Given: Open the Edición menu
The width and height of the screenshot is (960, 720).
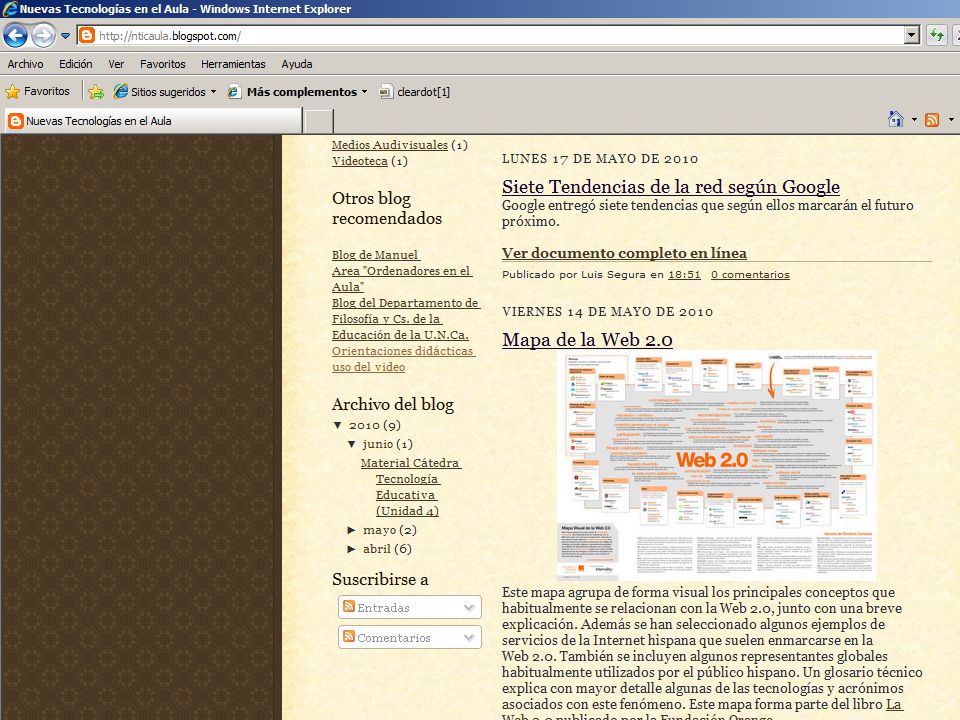Looking at the screenshot, I should click(x=75, y=64).
